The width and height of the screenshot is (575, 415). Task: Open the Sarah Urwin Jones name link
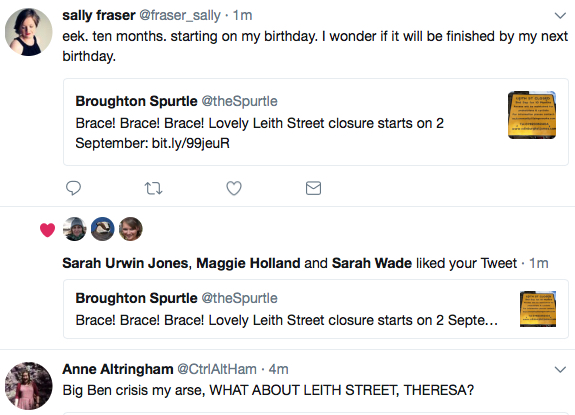[x=125, y=263]
